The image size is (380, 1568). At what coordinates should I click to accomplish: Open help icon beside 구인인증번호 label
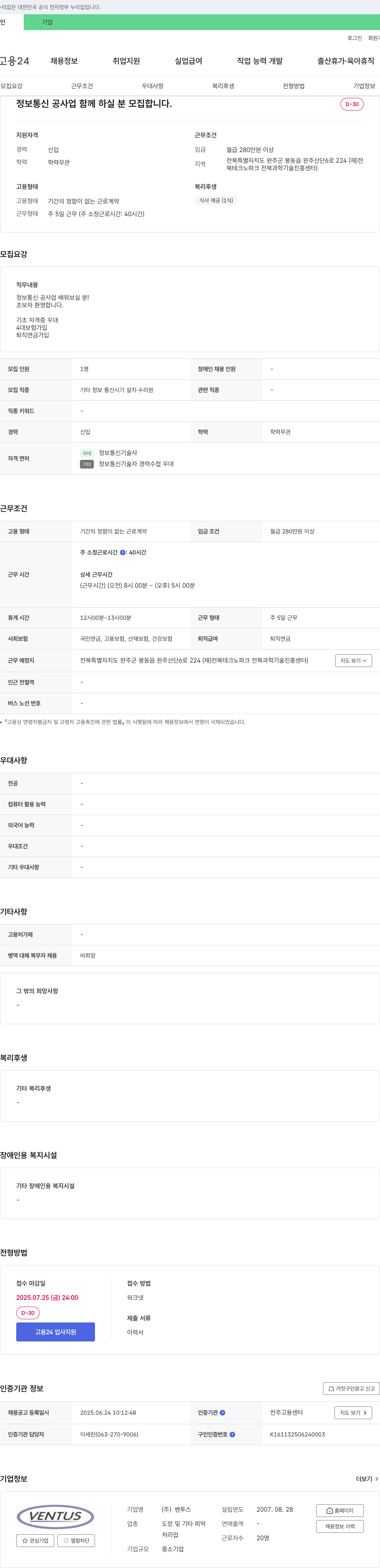[232, 1435]
